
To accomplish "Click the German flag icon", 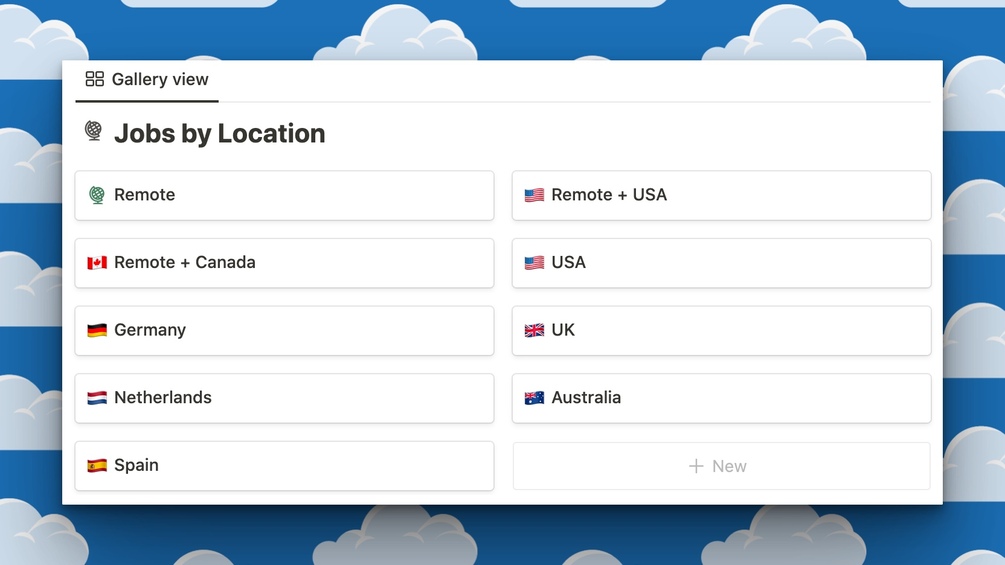I will pyautogui.click(x=97, y=330).
